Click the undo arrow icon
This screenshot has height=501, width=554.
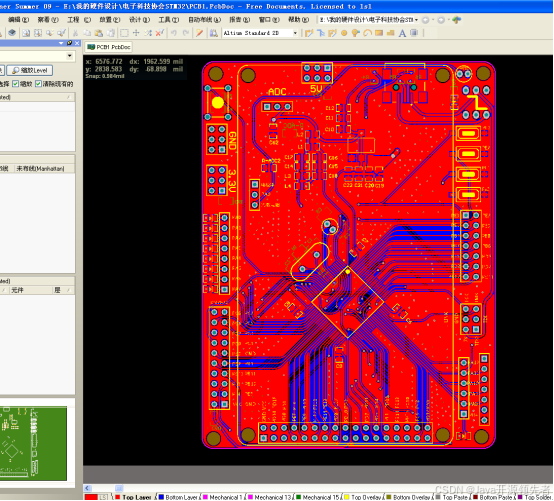point(173,33)
